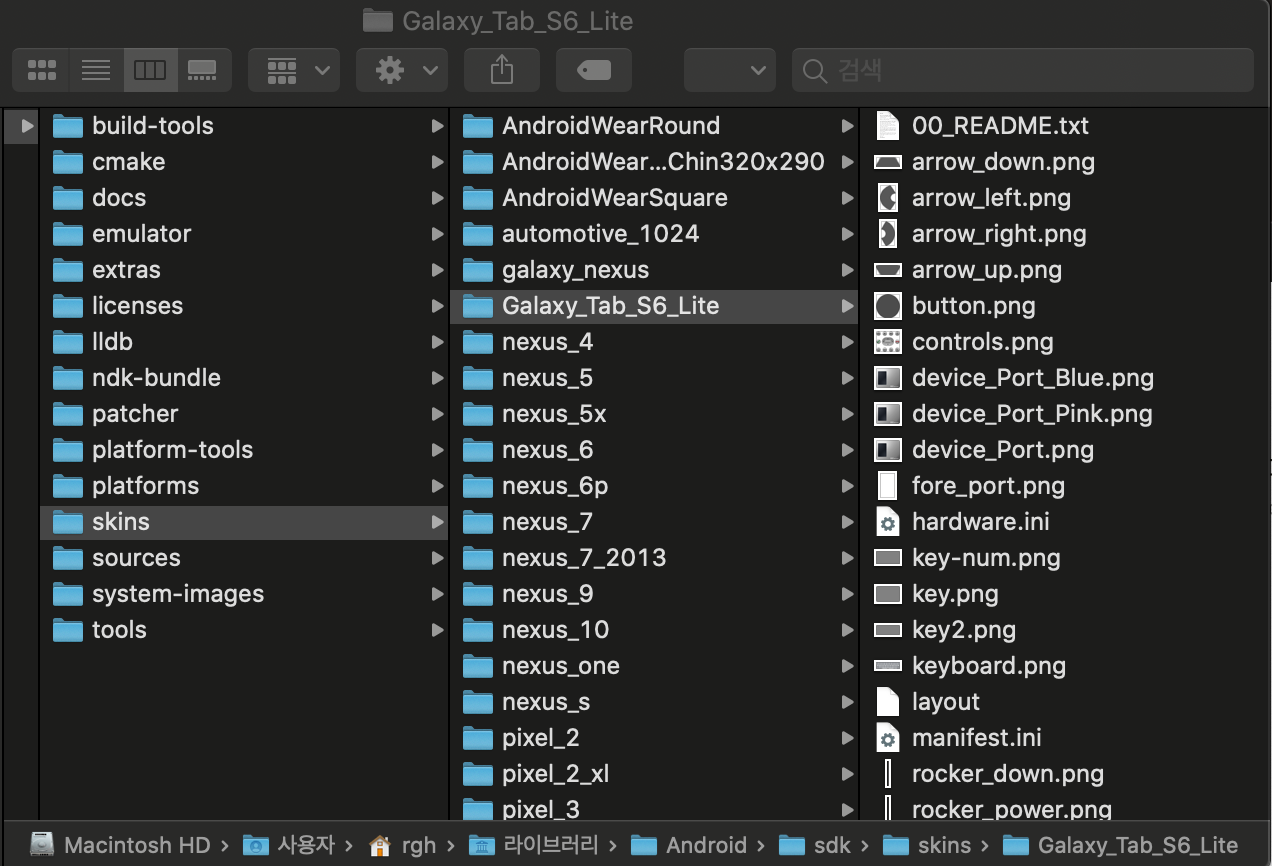
Task: Click the tools folder icon
Action: tap(68, 630)
